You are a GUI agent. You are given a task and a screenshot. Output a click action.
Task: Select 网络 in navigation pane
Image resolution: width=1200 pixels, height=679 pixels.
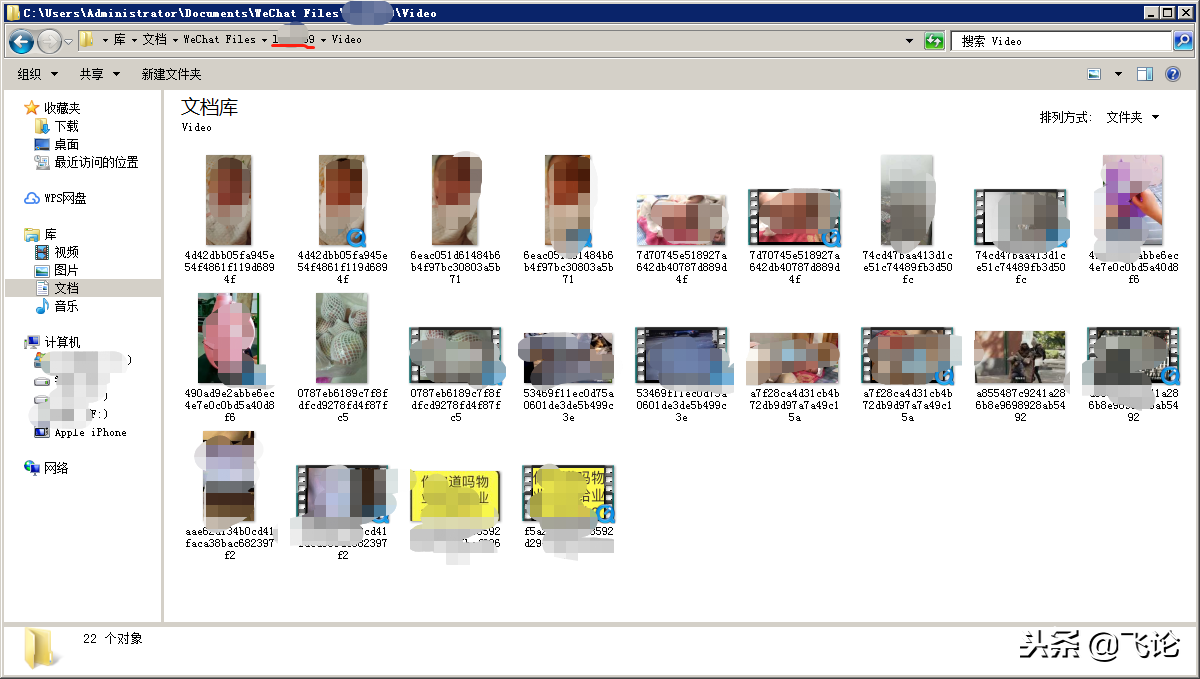tap(56, 468)
